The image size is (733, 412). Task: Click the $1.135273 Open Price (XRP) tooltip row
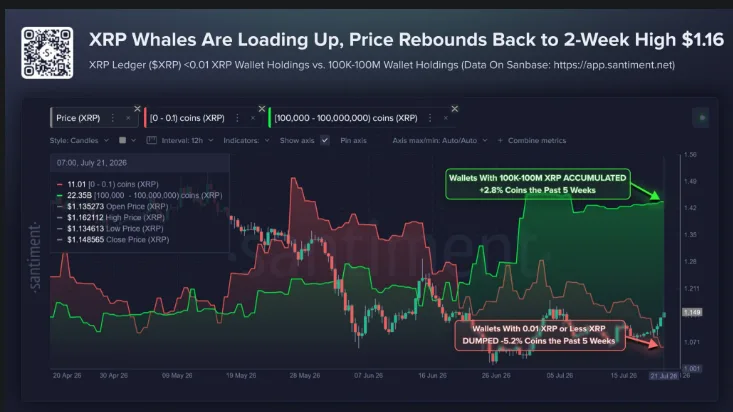(112, 206)
